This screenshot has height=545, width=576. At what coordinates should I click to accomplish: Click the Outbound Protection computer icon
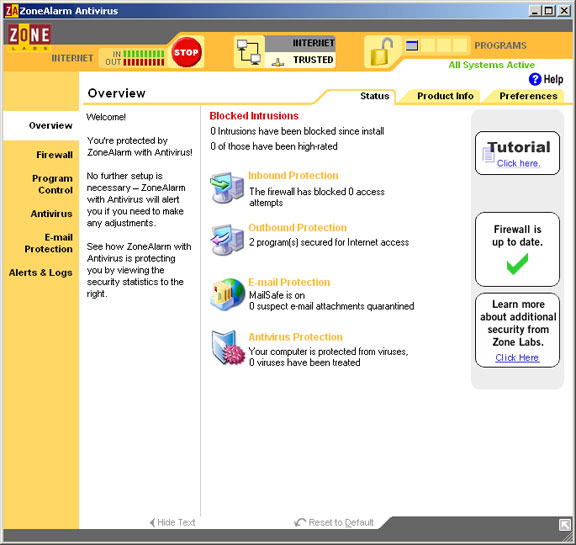point(227,240)
